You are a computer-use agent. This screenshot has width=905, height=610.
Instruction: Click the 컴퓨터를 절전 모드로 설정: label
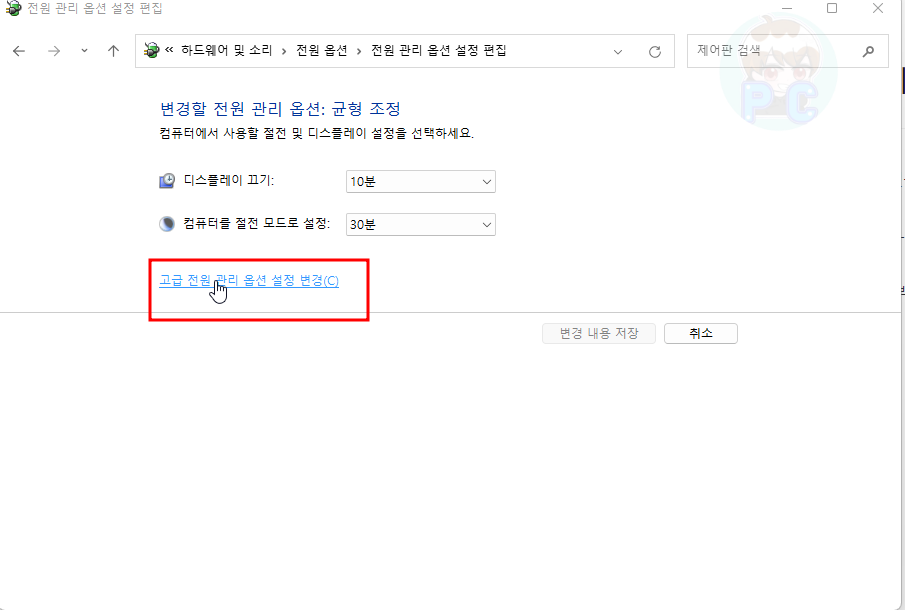257,223
